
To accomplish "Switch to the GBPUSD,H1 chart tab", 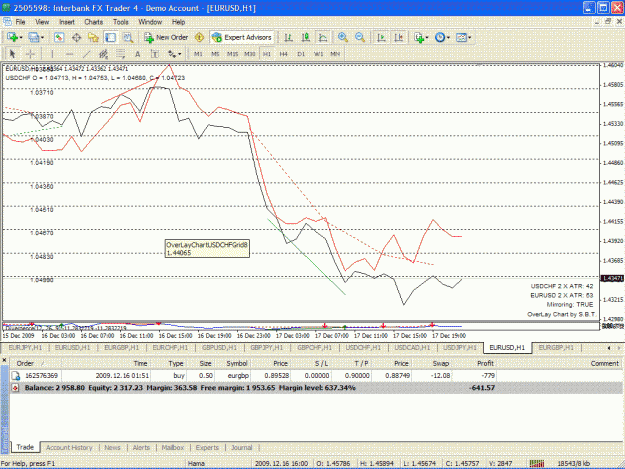I will 220,347.
